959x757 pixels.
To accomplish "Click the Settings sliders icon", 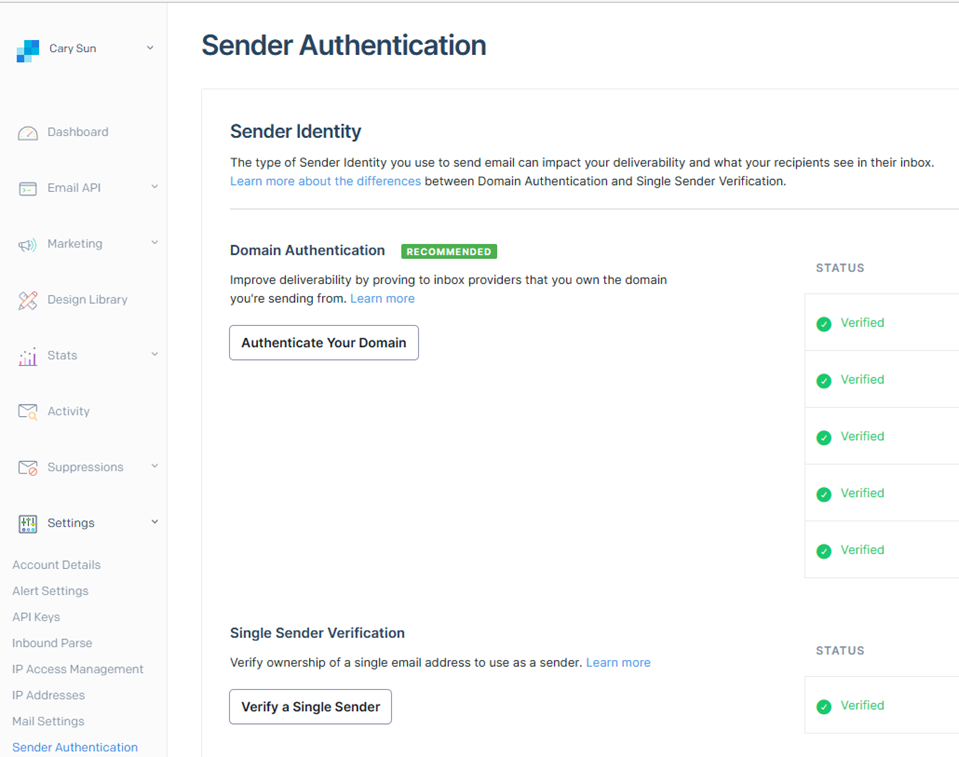I will coord(28,523).
